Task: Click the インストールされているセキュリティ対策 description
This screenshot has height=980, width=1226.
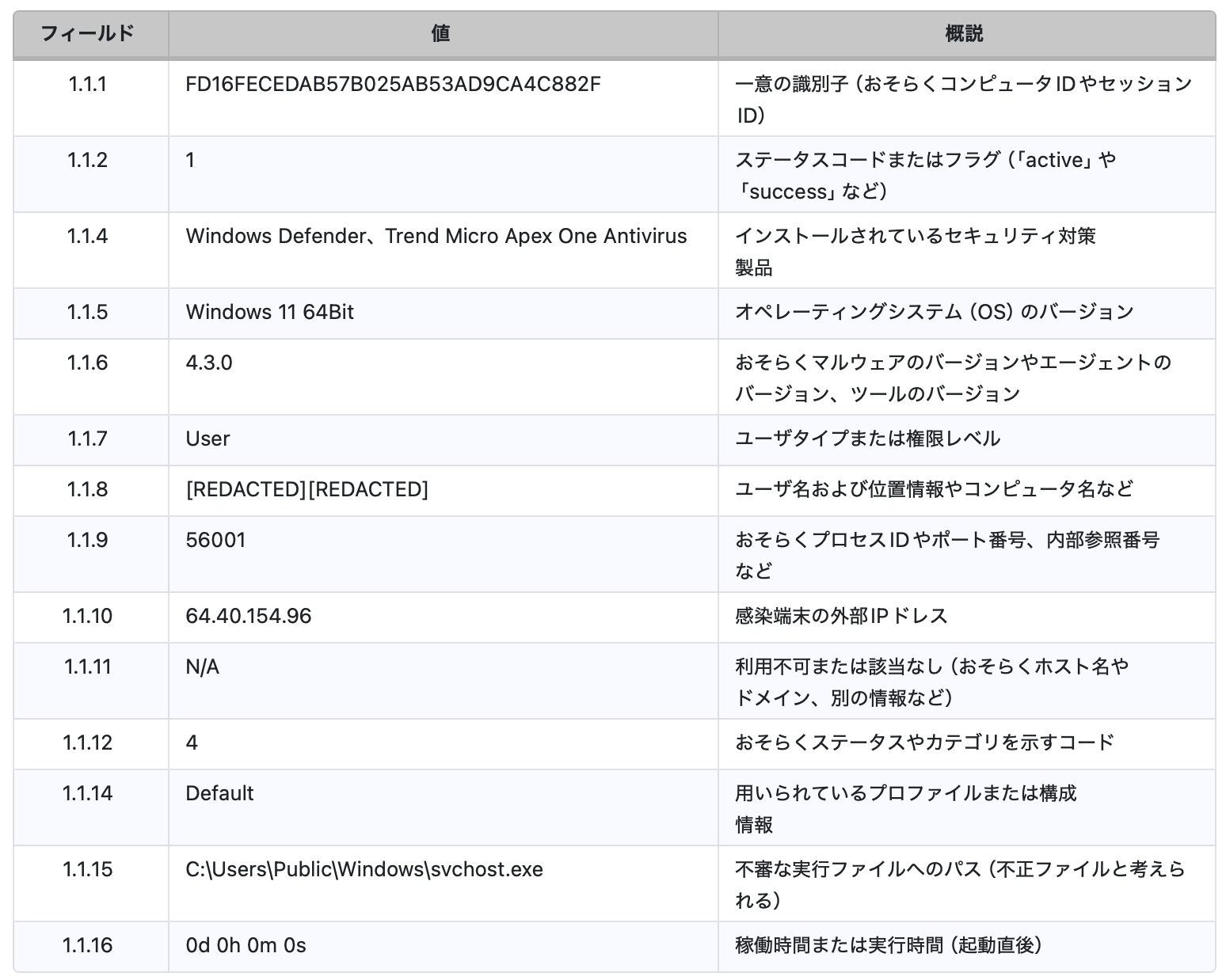Action: coord(916,252)
